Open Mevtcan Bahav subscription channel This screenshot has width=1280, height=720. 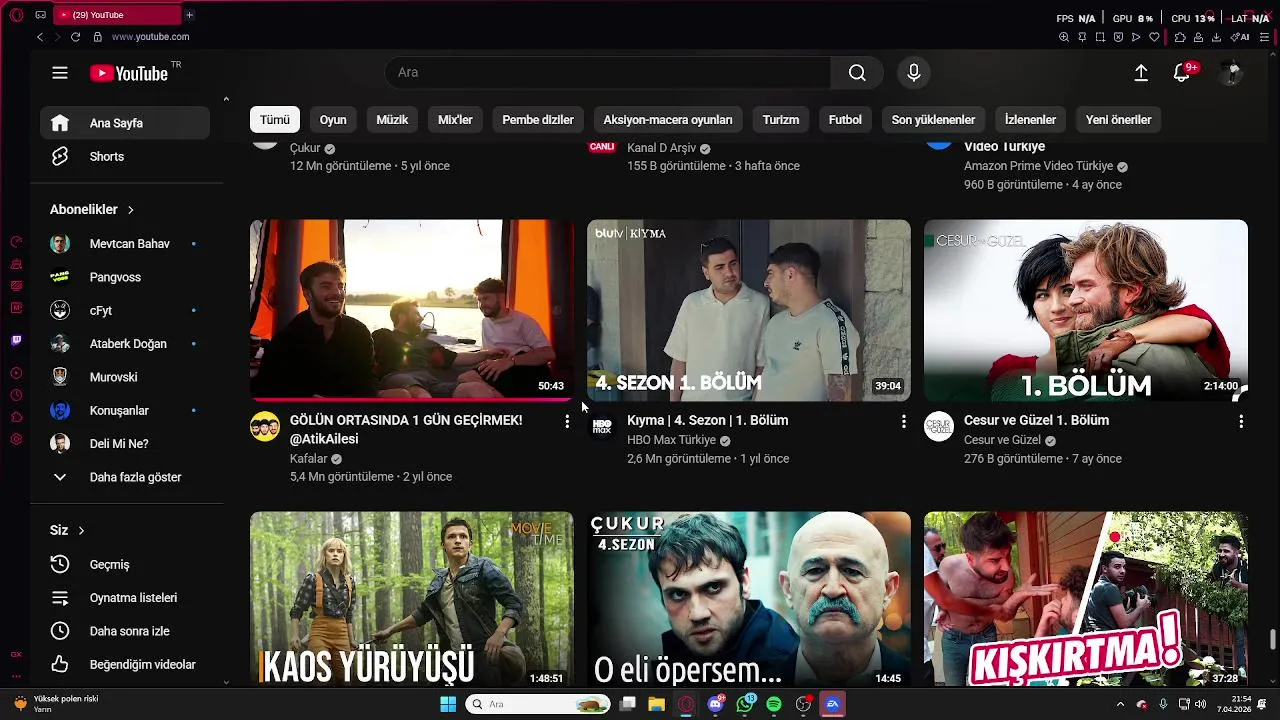pyautogui.click(x=125, y=244)
